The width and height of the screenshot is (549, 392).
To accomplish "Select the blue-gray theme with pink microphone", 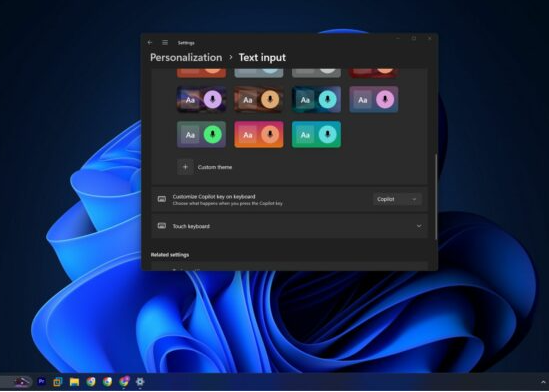I will pos(374,100).
